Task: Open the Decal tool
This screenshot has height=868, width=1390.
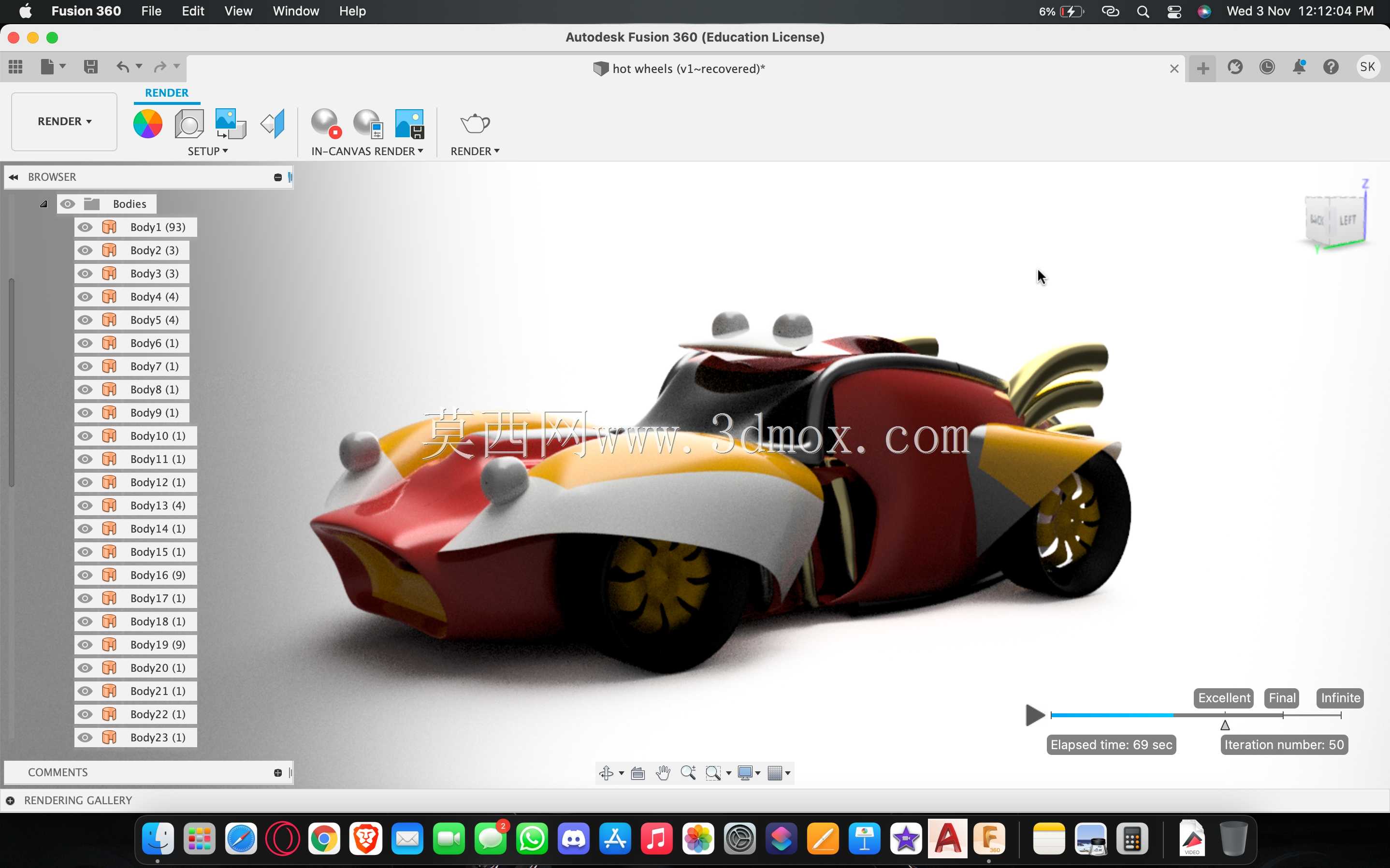Action: coord(230,123)
